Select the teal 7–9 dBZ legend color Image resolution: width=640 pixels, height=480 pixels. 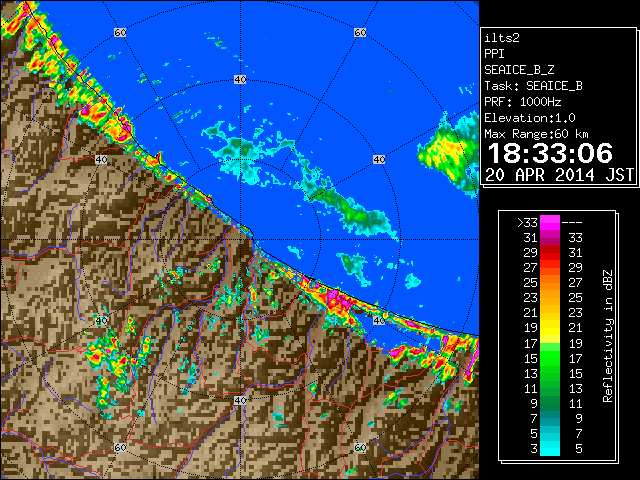(x=550, y=419)
